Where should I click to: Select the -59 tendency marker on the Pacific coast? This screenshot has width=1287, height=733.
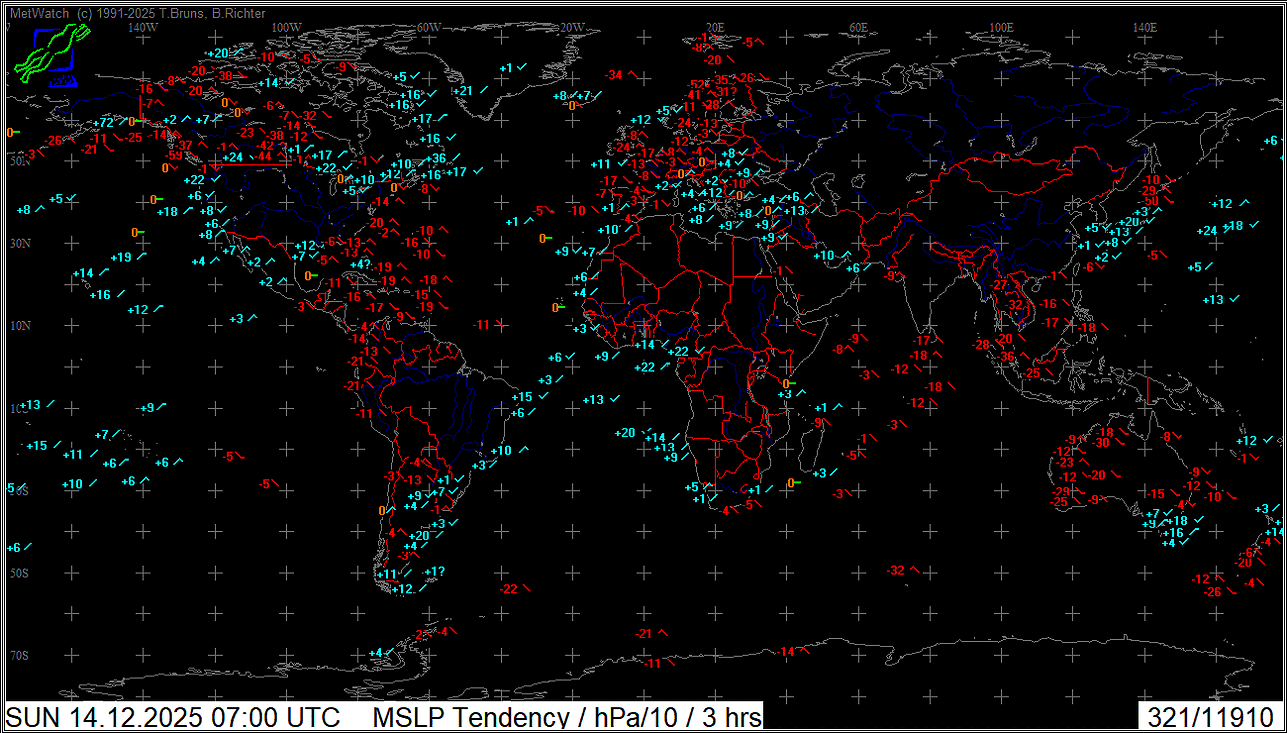tap(174, 155)
